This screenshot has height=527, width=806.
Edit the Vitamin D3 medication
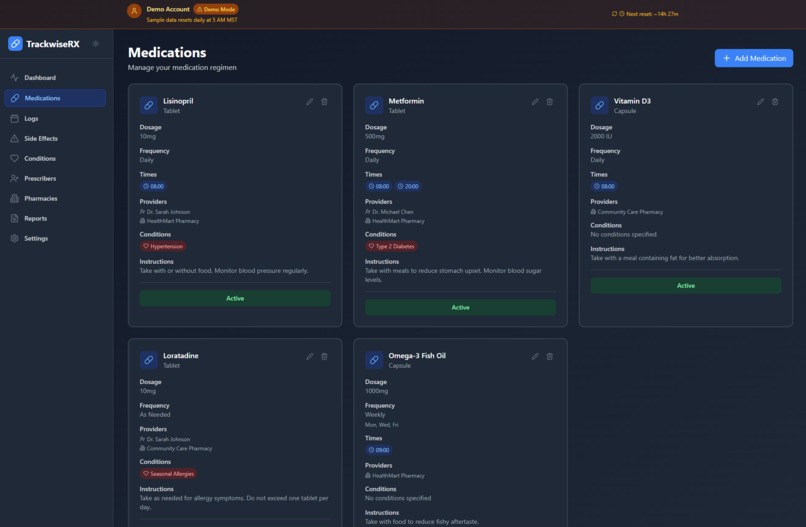[760, 102]
